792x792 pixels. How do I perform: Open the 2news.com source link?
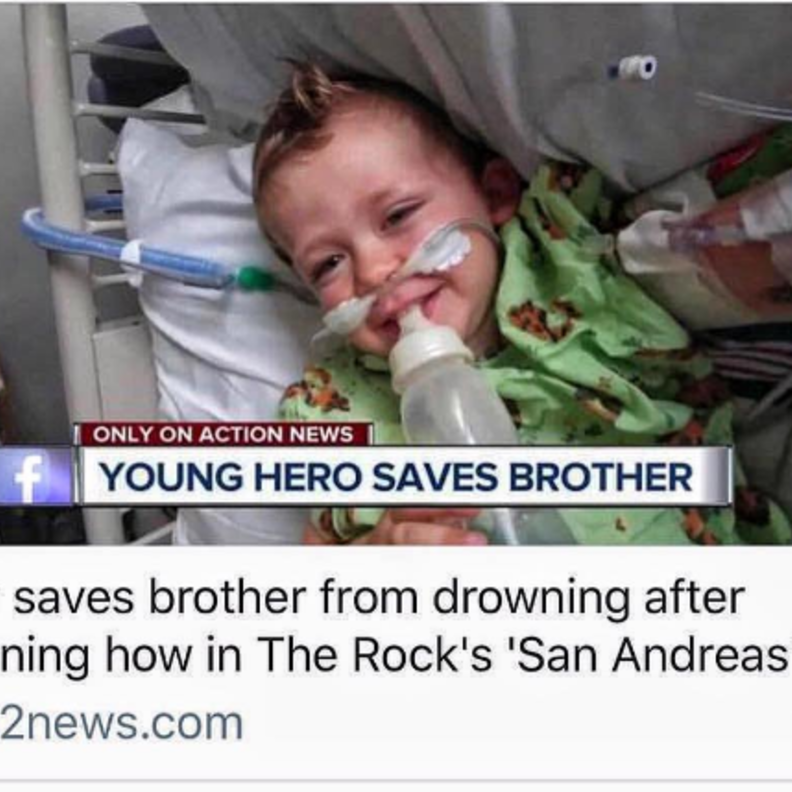121,723
